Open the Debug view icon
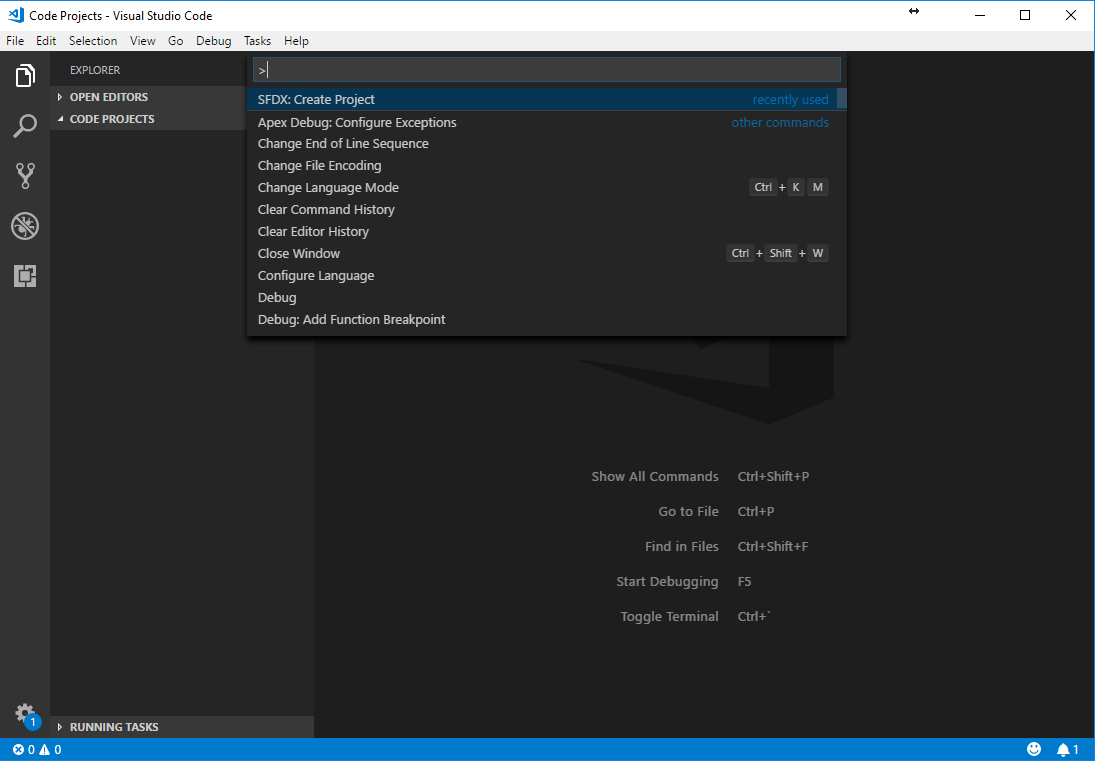The image size is (1095, 761). (x=25, y=226)
